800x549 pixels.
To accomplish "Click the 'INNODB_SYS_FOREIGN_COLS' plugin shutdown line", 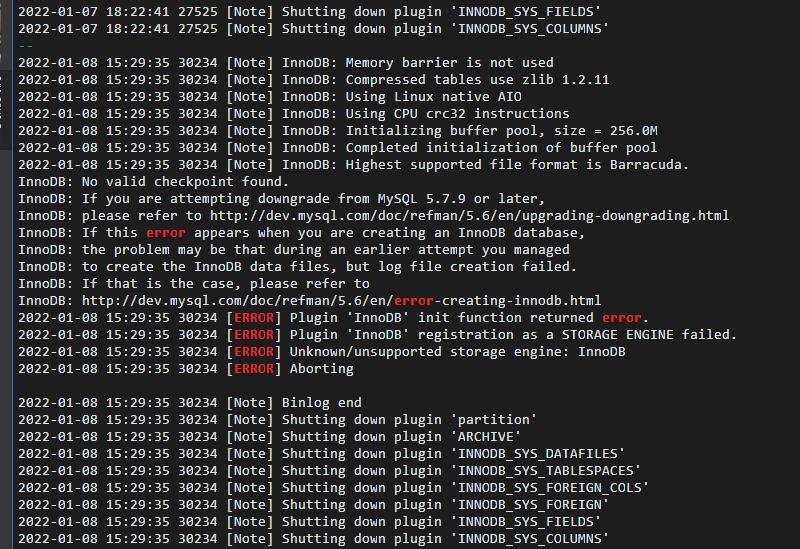I will 334,488.
